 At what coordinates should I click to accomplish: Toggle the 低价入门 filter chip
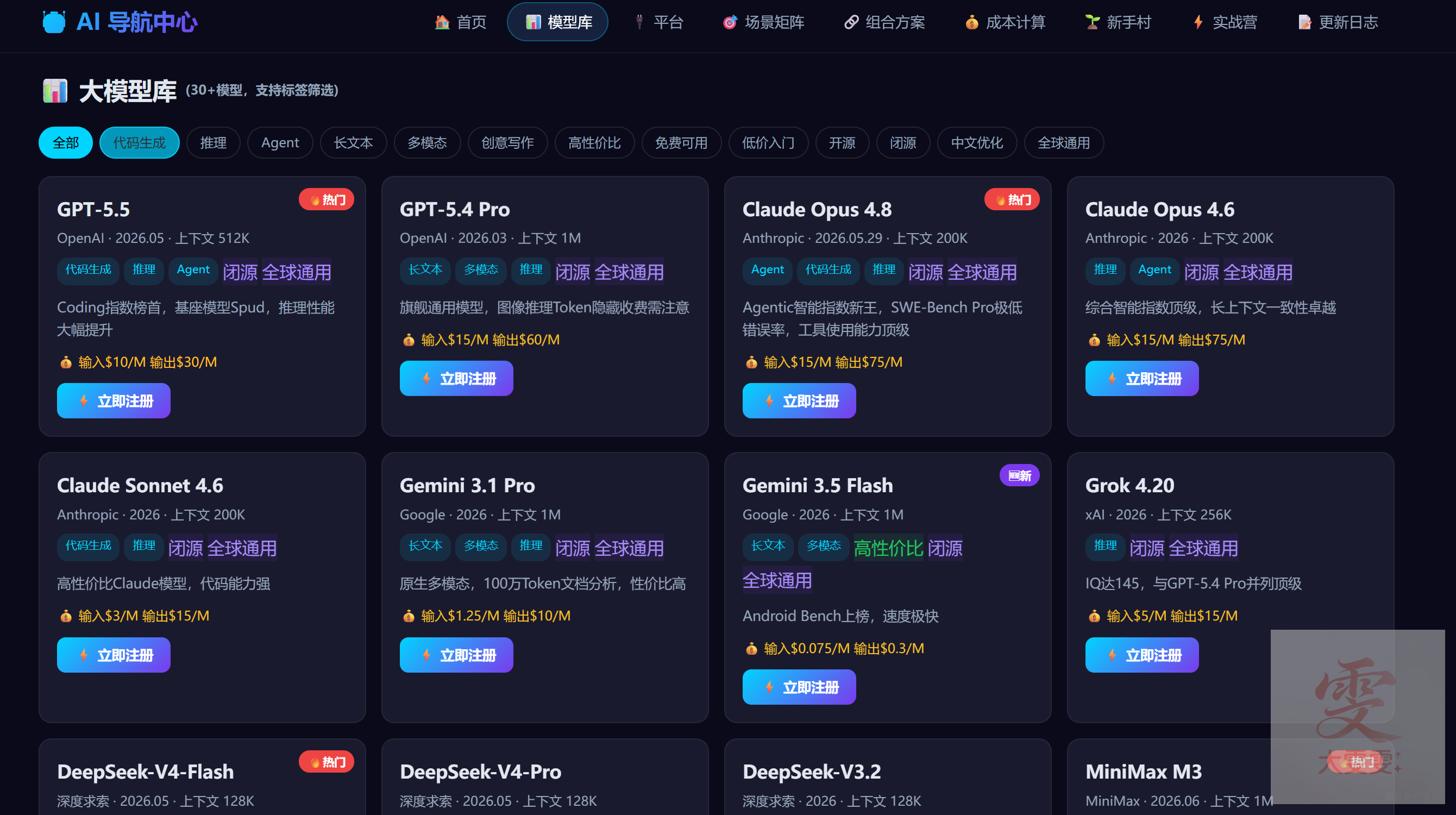click(x=768, y=143)
